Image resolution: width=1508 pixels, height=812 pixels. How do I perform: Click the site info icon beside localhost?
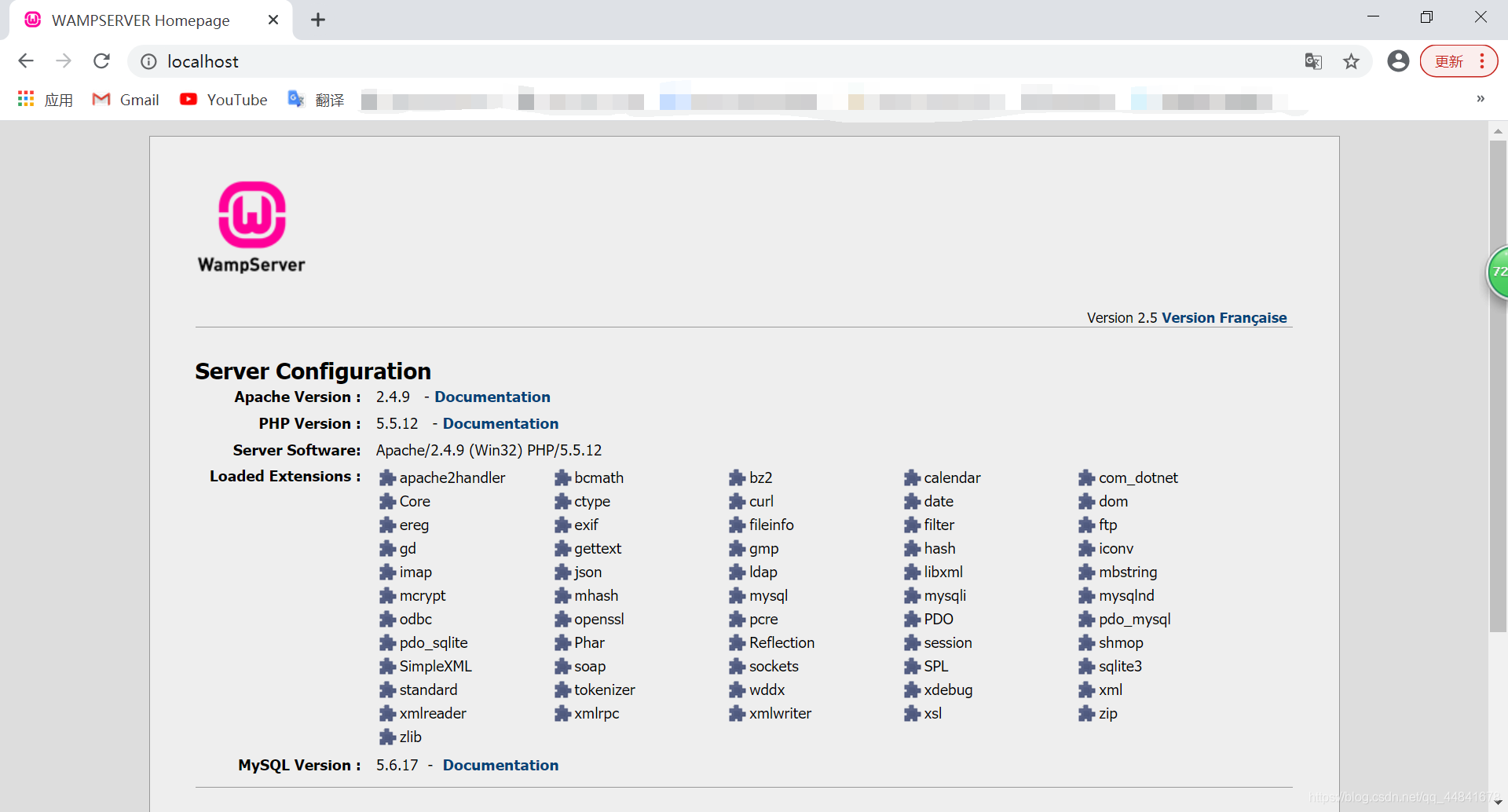[148, 61]
